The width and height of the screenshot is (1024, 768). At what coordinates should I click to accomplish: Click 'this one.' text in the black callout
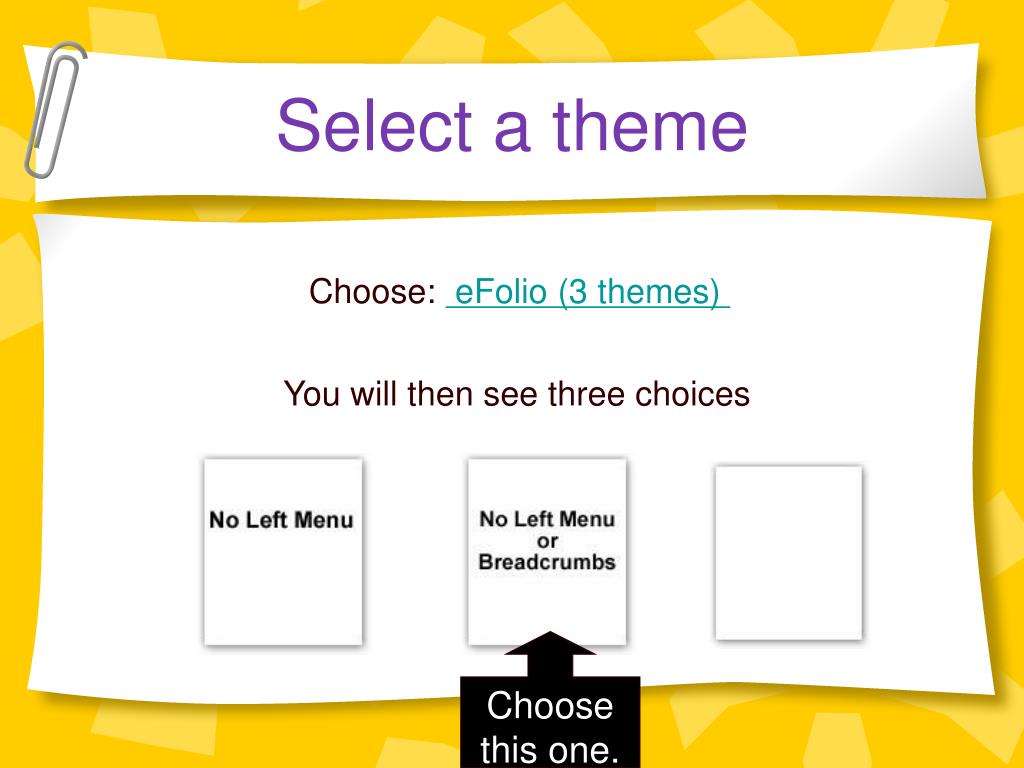click(549, 750)
